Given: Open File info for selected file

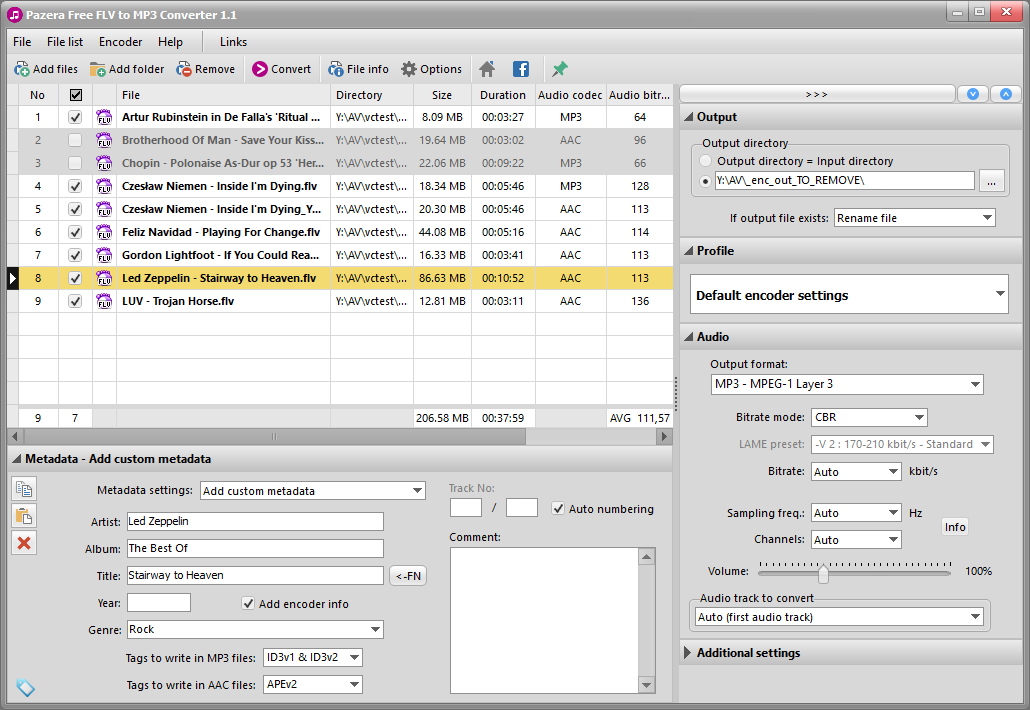Looking at the screenshot, I should (359, 69).
